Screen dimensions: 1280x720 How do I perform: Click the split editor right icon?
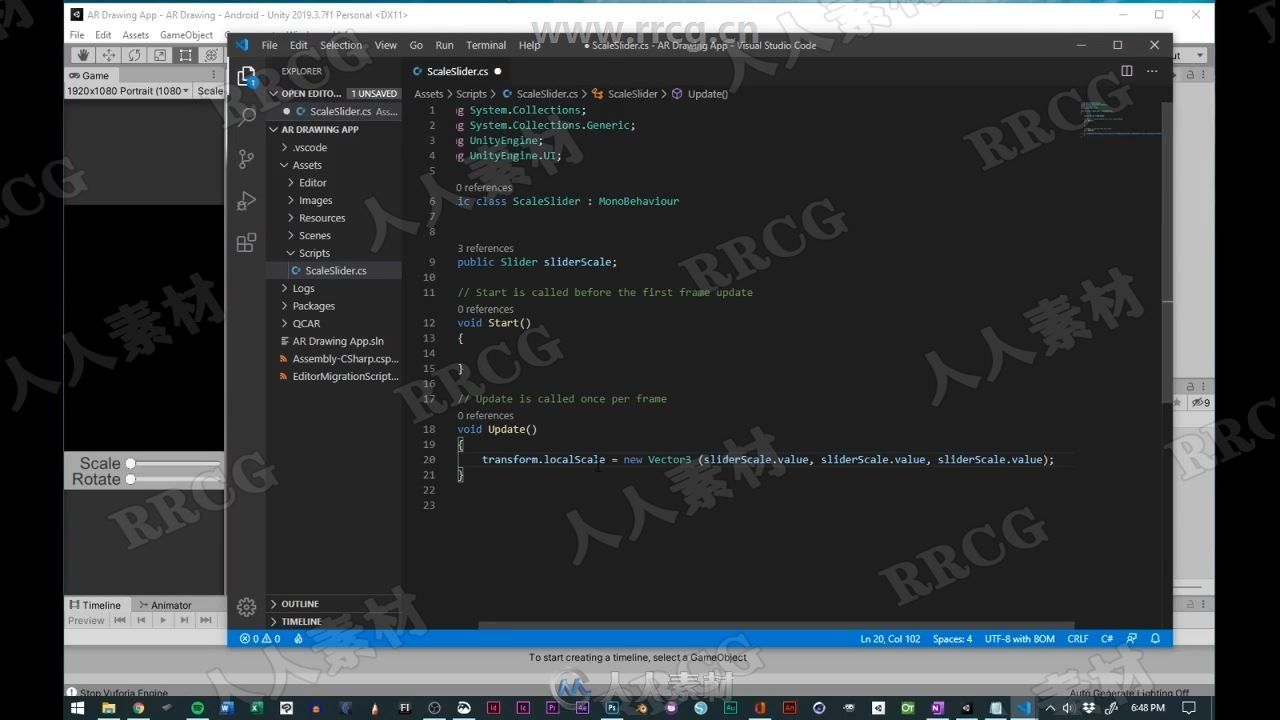[1127, 71]
